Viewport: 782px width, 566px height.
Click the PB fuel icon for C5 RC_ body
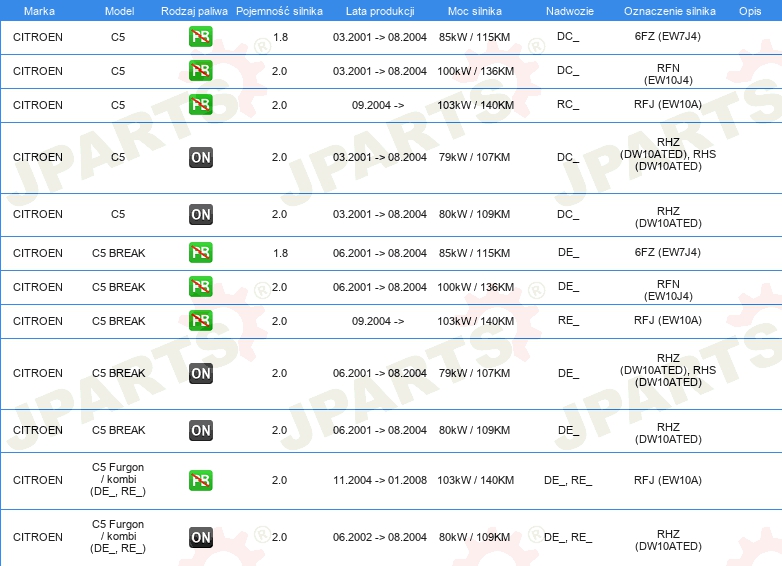[x=200, y=105]
